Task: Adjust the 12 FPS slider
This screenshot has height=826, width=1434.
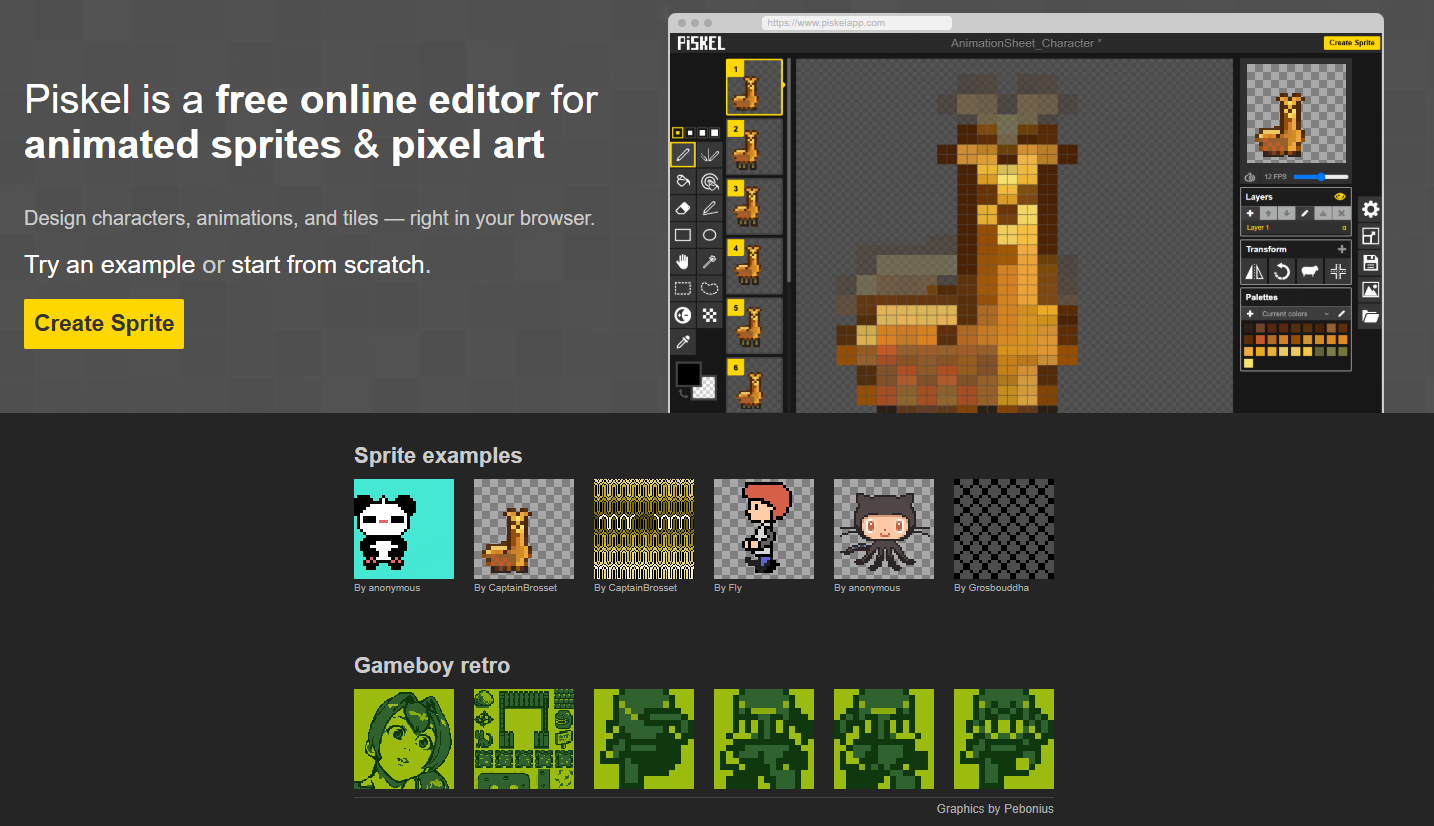Action: point(1321,177)
